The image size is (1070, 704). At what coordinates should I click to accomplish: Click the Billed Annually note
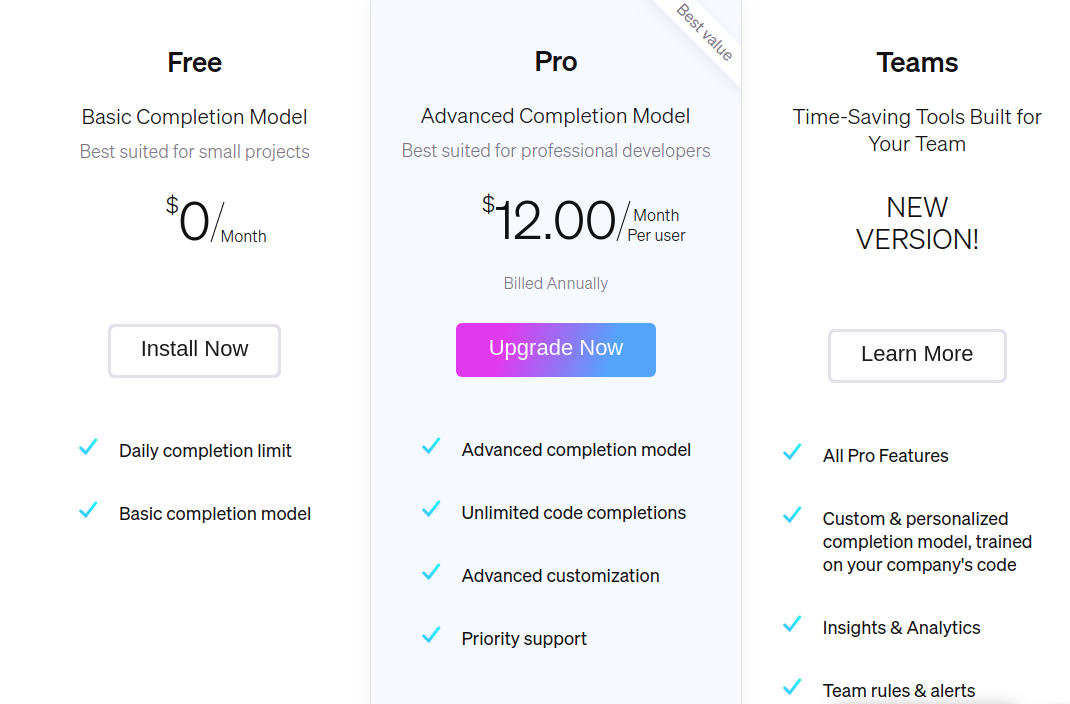point(556,284)
